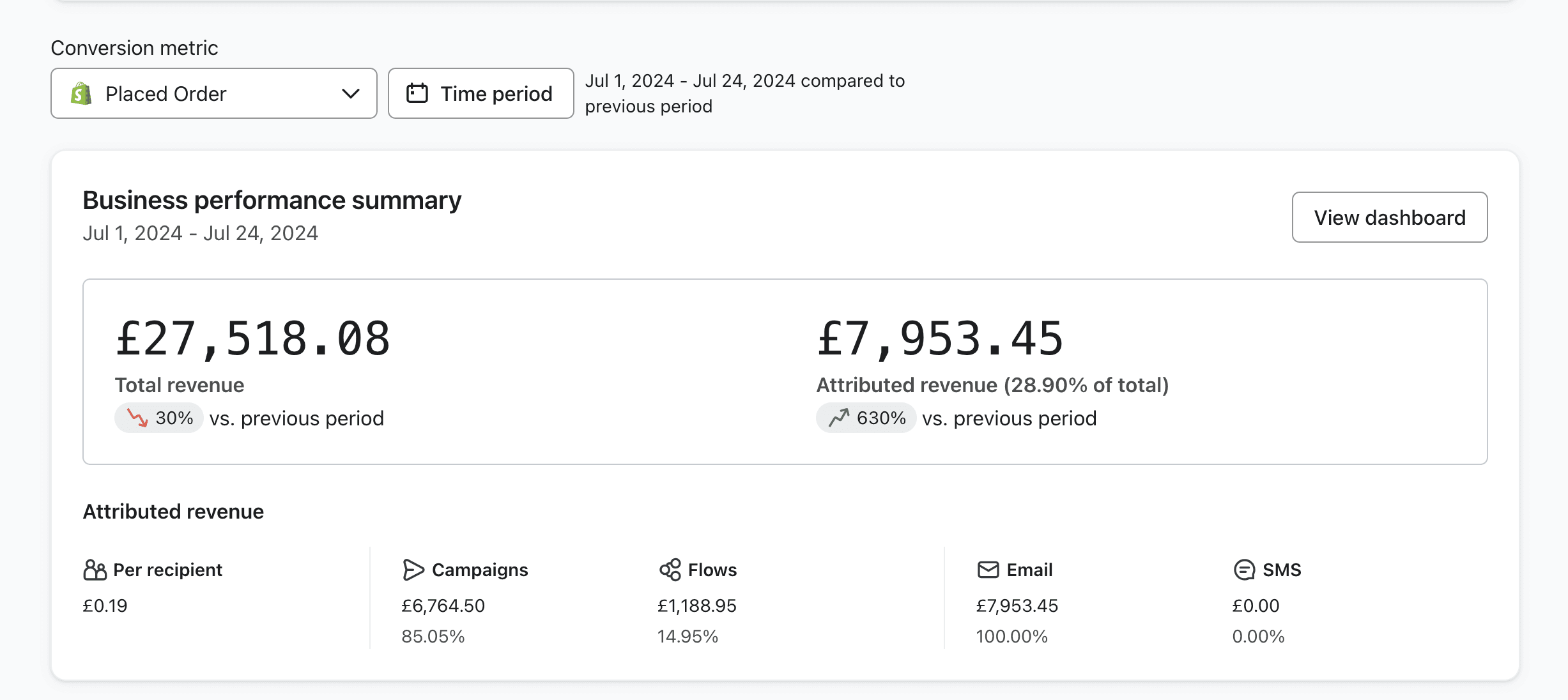Click the £7,953.45 attributed revenue figure
The width and height of the screenshot is (1568, 700).
pyautogui.click(x=940, y=339)
